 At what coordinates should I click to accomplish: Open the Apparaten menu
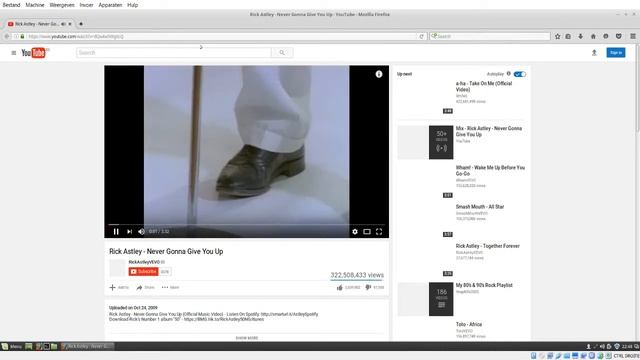pyautogui.click(x=110, y=5)
